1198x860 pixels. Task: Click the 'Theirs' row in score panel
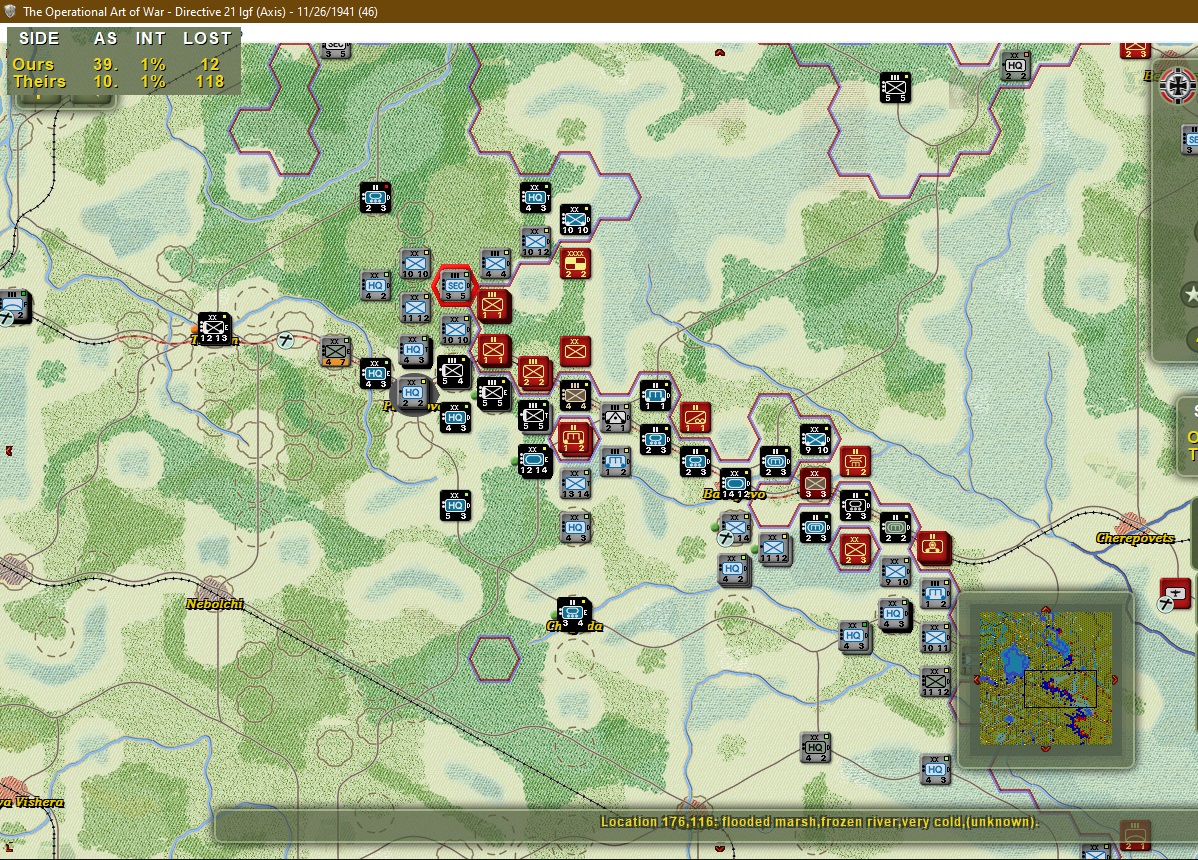pos(118,82)
